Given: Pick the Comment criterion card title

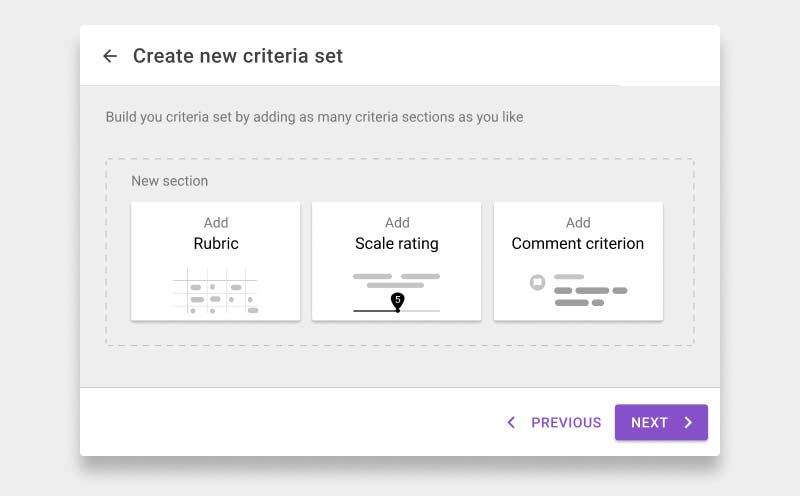Looking at the screenshot, I should click(x=578, y=243).
